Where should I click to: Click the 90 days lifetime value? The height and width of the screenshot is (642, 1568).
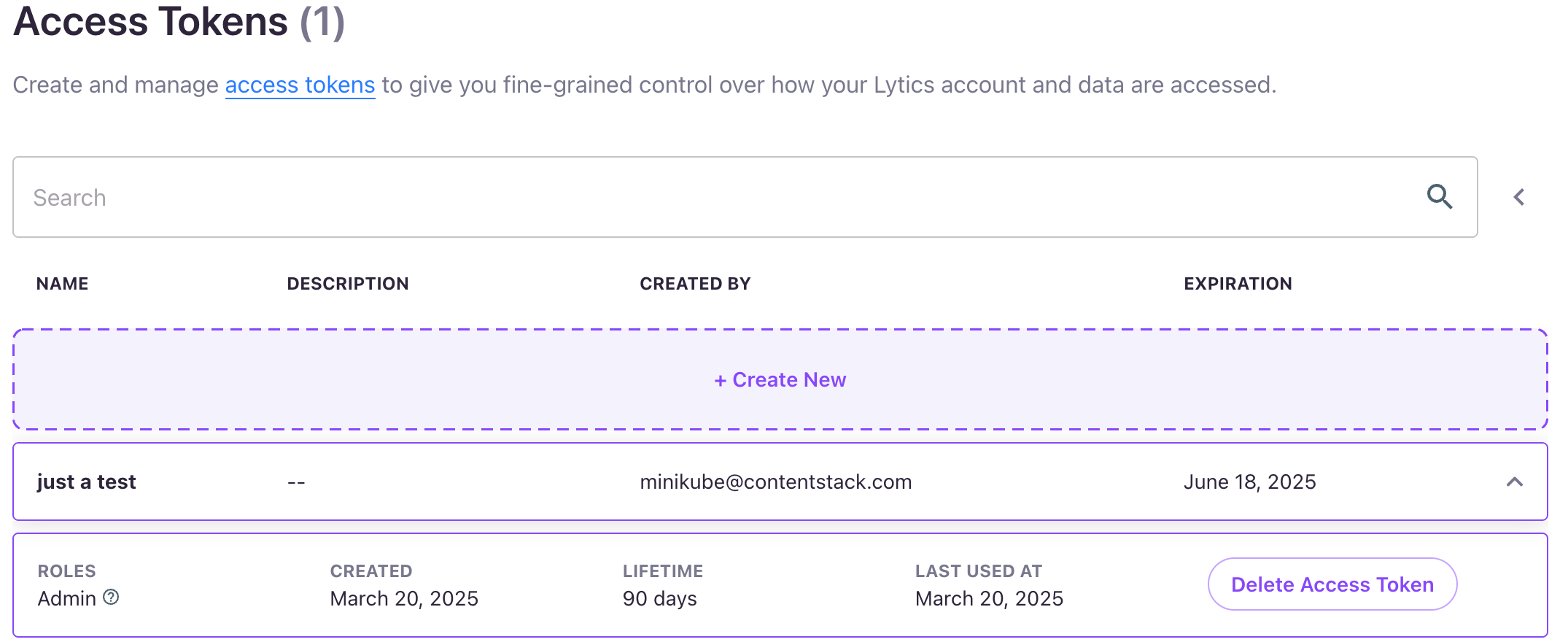click(659, 598)
